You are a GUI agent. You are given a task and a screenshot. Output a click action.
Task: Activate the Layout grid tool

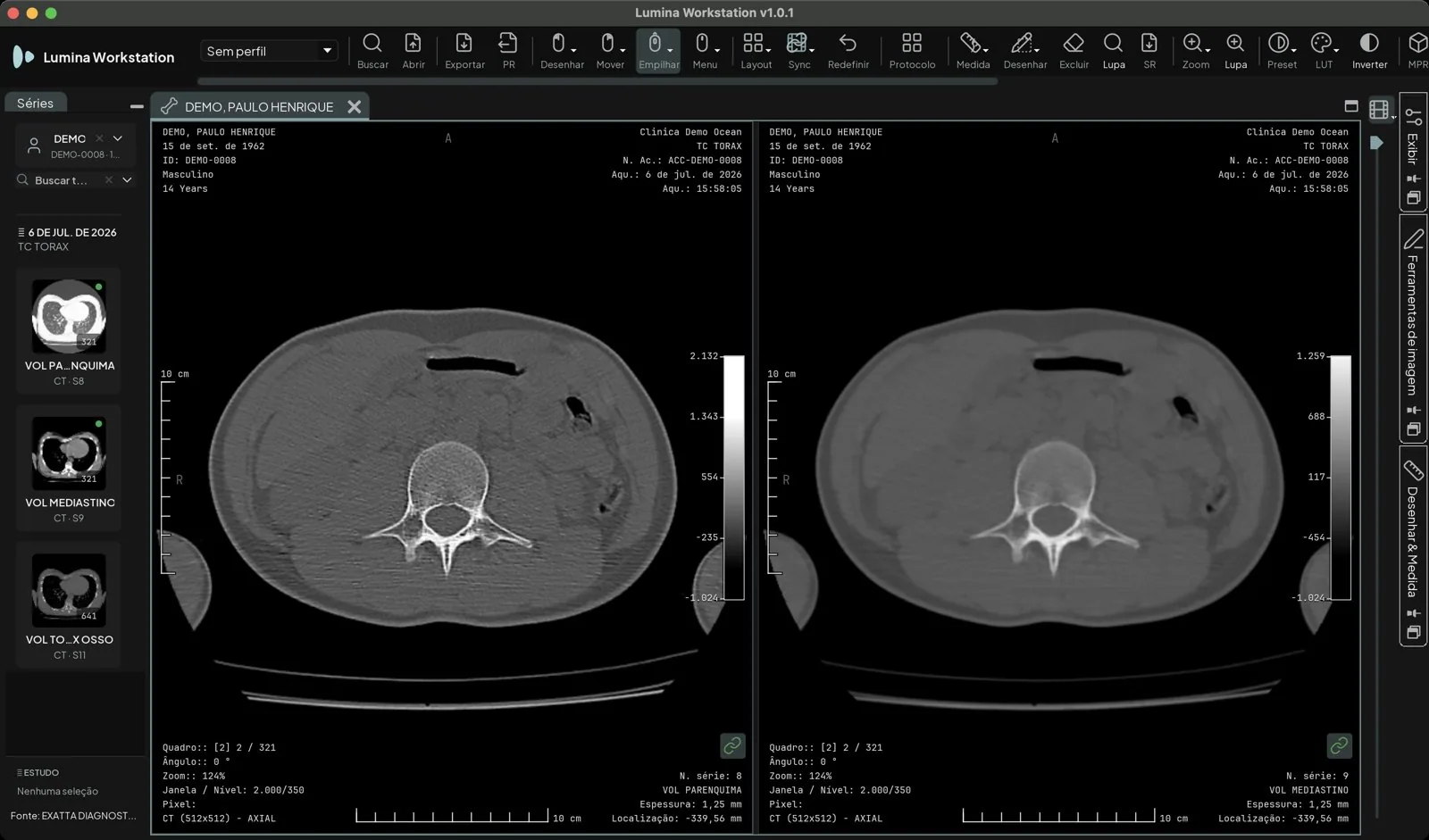click(756, 51)
